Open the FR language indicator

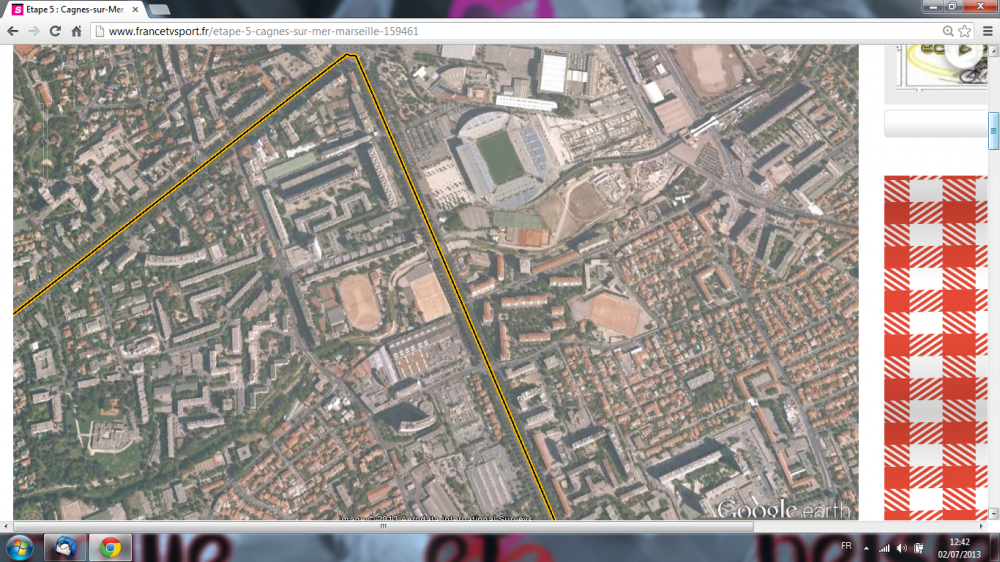click(846, 546)
